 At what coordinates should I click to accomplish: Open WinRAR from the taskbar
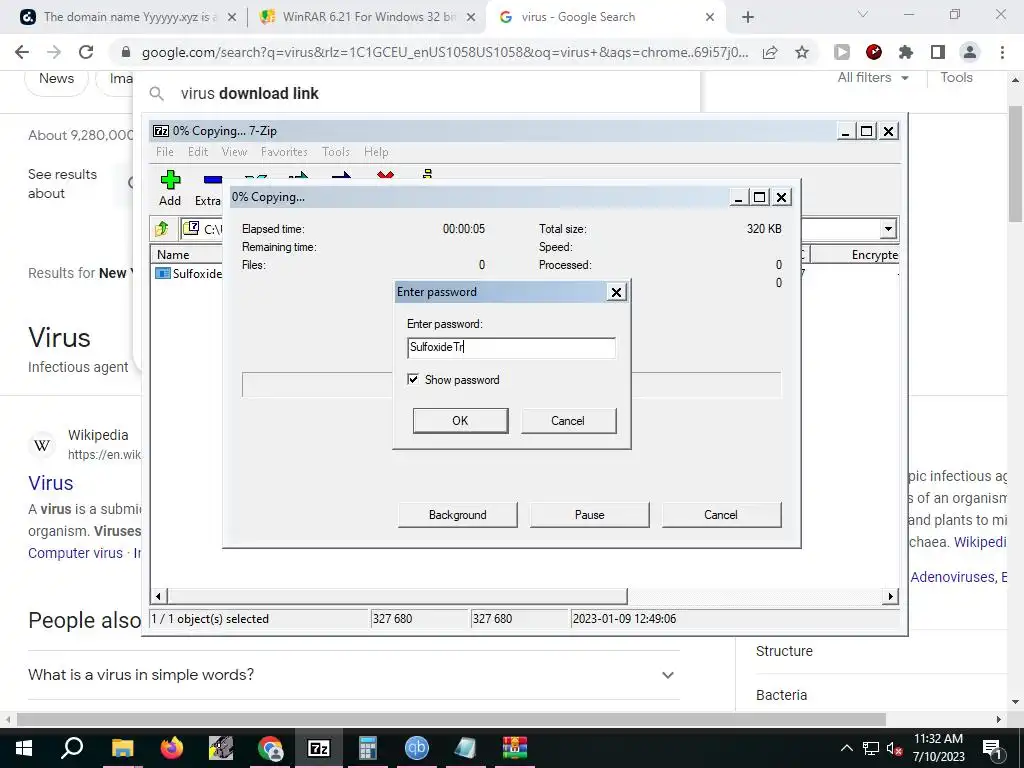(x=515, y=748)
